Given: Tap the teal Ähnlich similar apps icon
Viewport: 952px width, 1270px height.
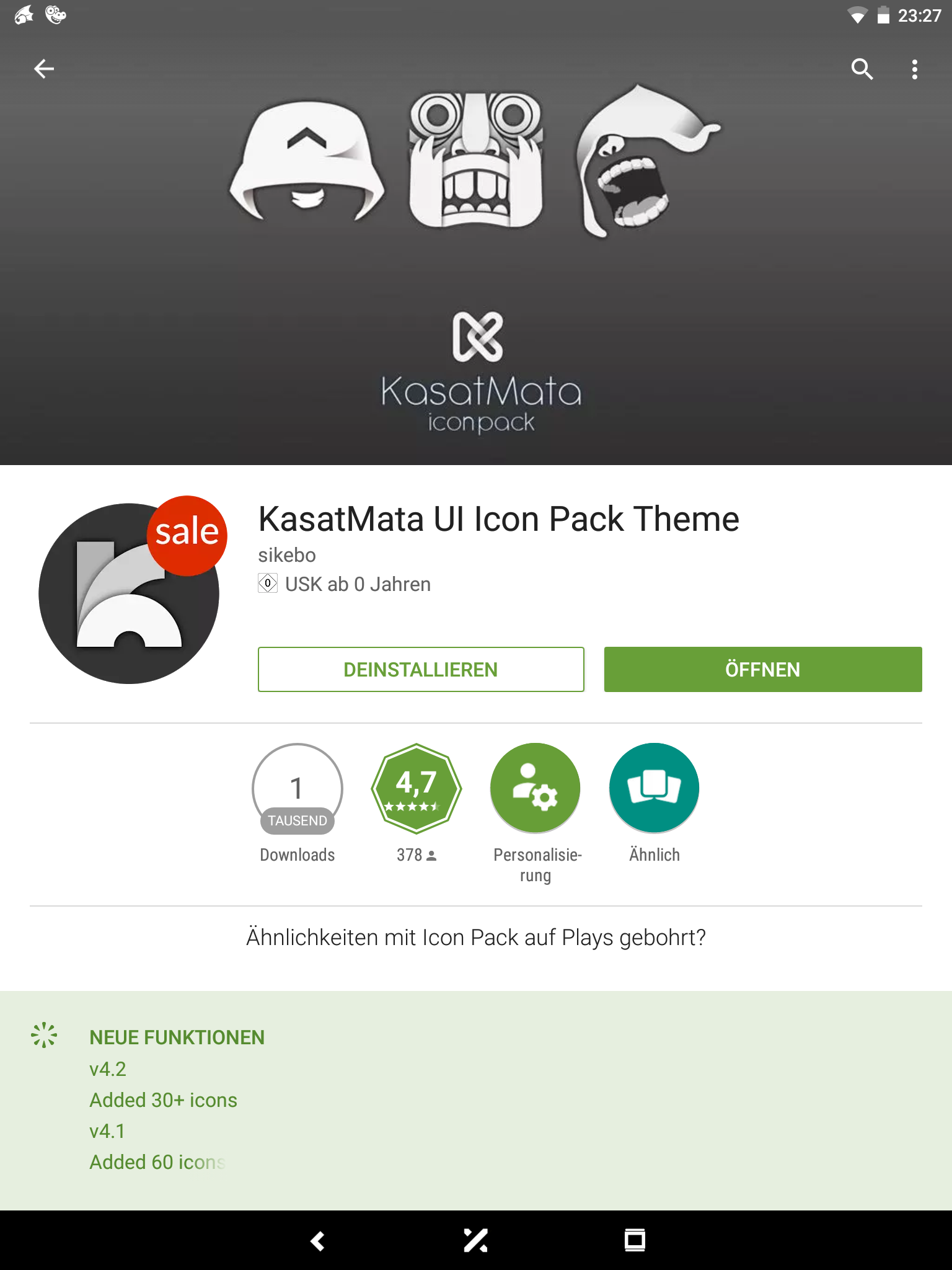Looking at the screenshot, I should [654, 789].
